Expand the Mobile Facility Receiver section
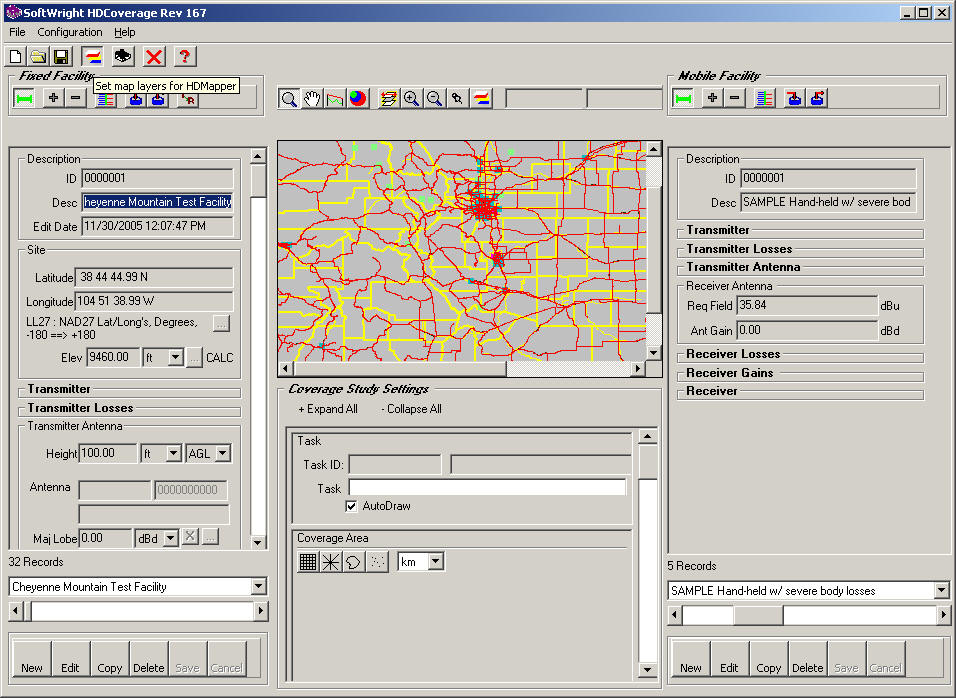The height and width of the screenshot is (698, 956). (712, 391)
